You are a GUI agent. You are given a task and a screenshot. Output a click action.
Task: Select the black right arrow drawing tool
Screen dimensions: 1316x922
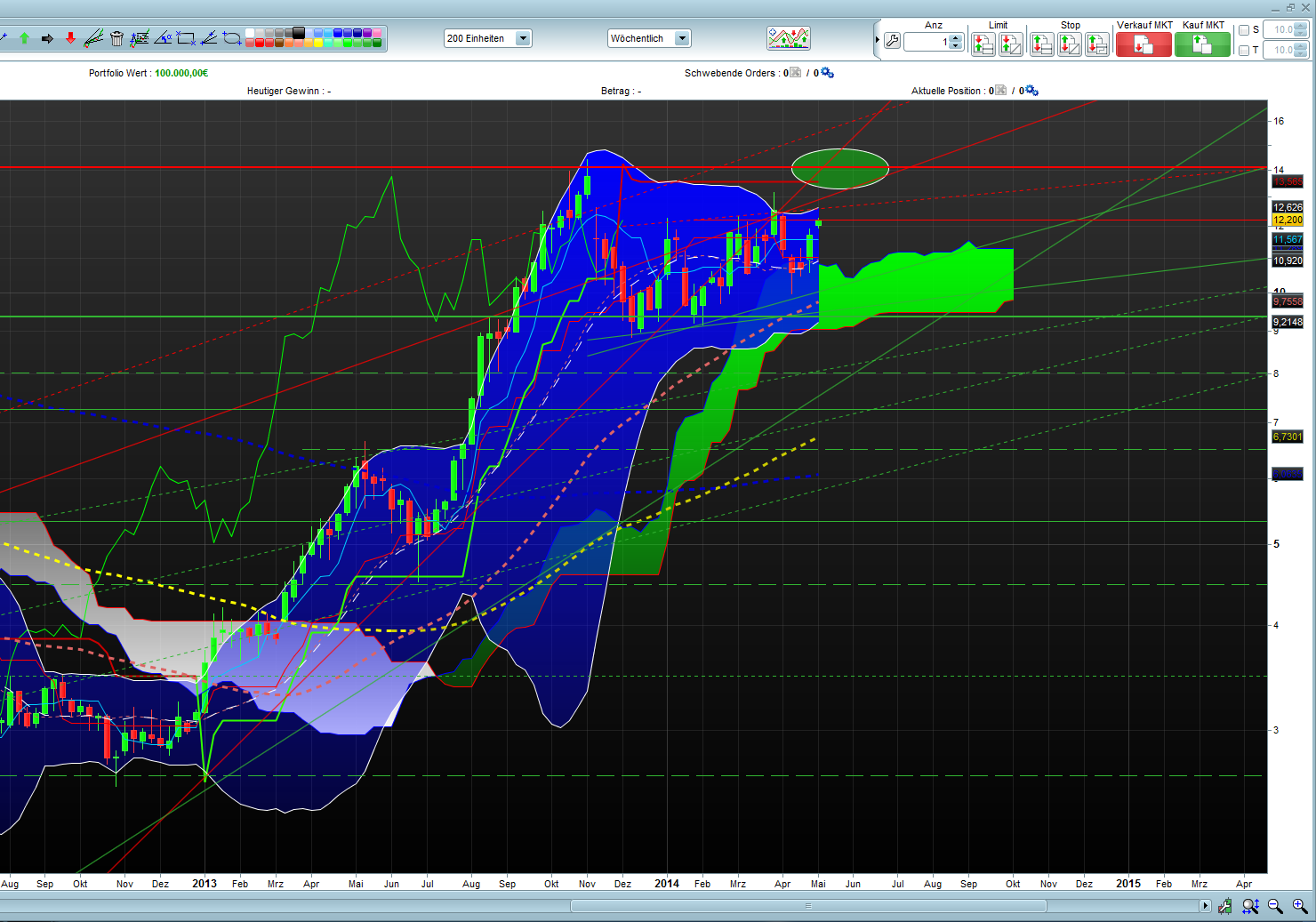pos(47,38)
